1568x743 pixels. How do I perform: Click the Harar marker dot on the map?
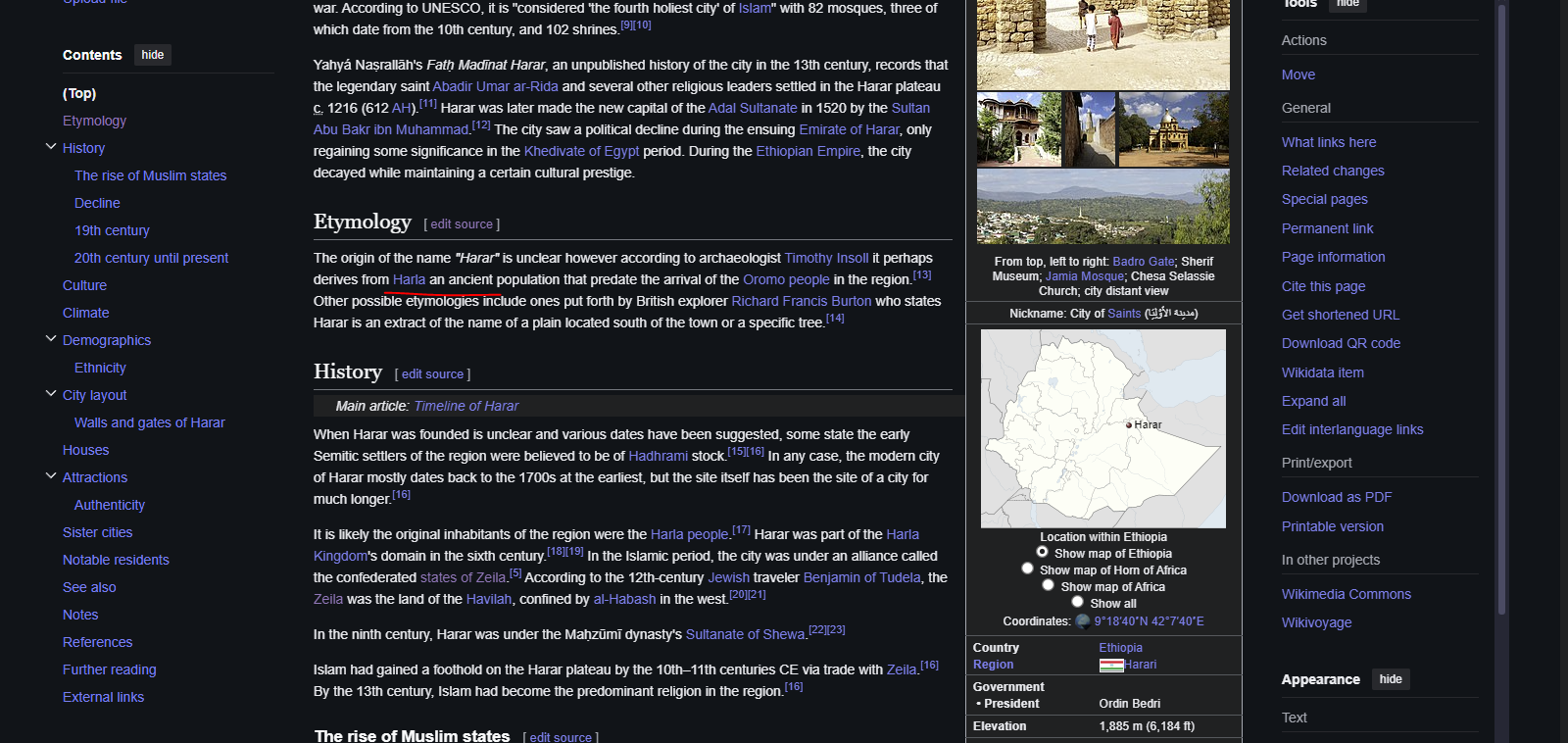pos(1129,424)
